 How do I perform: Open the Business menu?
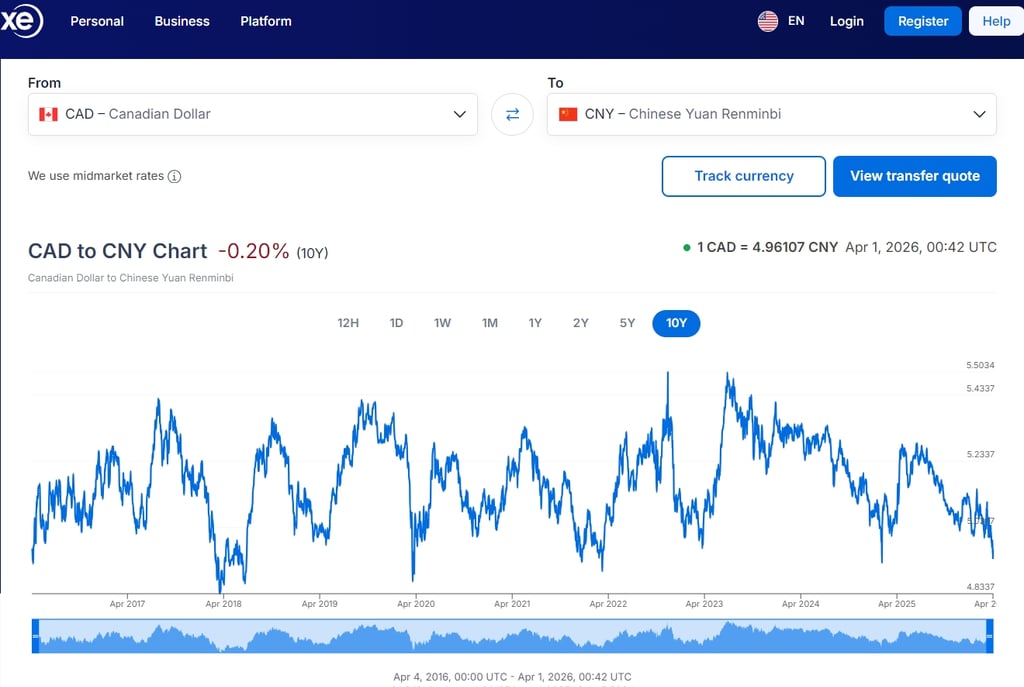182,21
